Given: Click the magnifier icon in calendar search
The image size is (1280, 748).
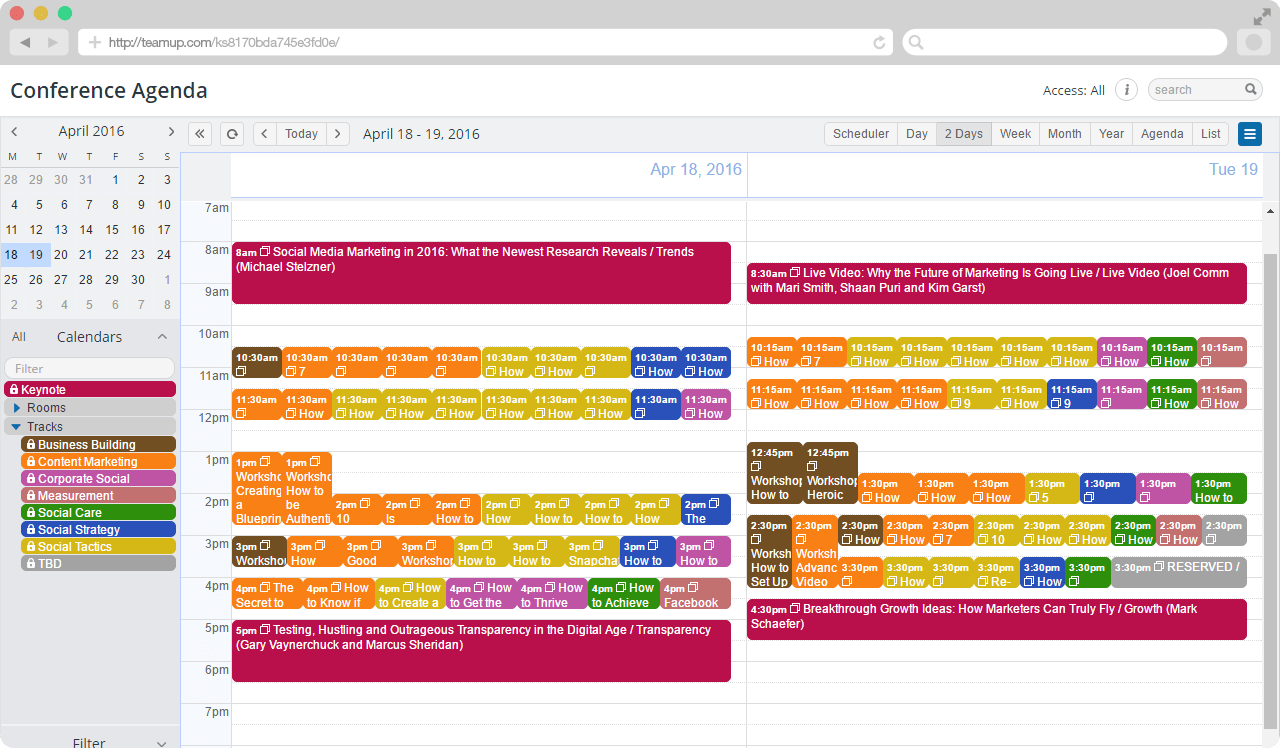Looking at the screenshot, I should pos(1251,89).
